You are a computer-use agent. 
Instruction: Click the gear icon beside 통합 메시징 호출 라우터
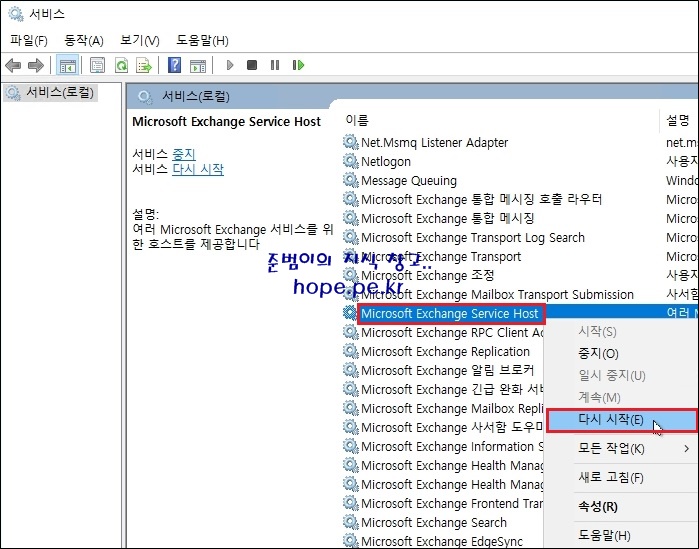(350, 199)
